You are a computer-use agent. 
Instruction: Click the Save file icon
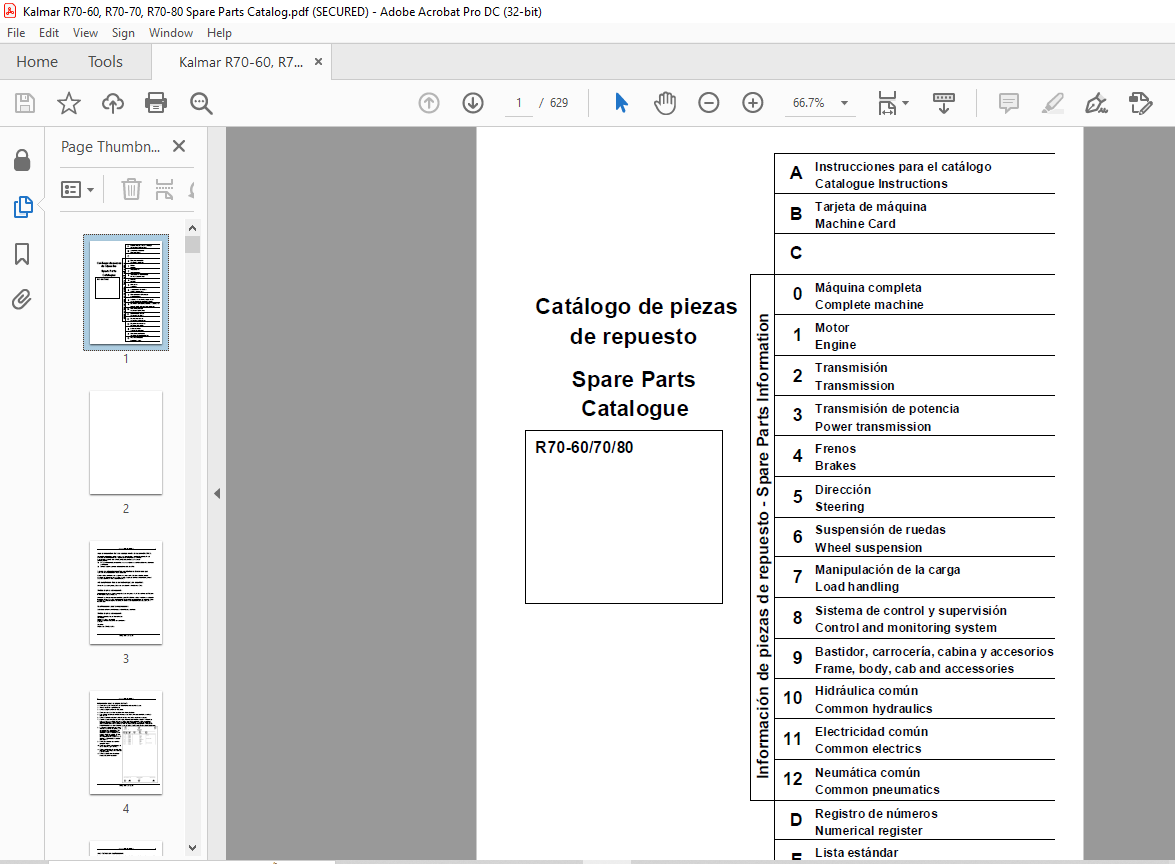tap(25, 103)
